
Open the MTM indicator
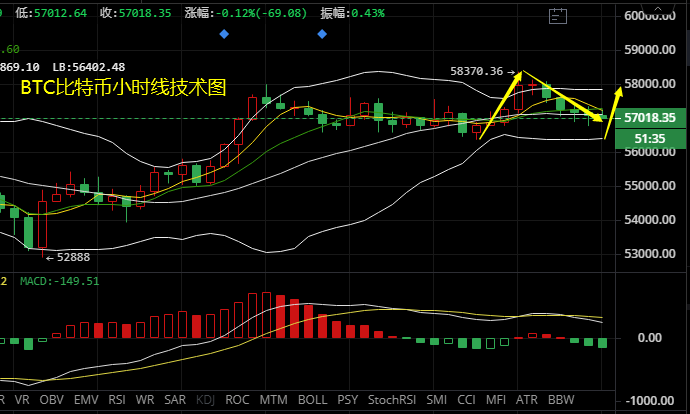click(273, 399)
